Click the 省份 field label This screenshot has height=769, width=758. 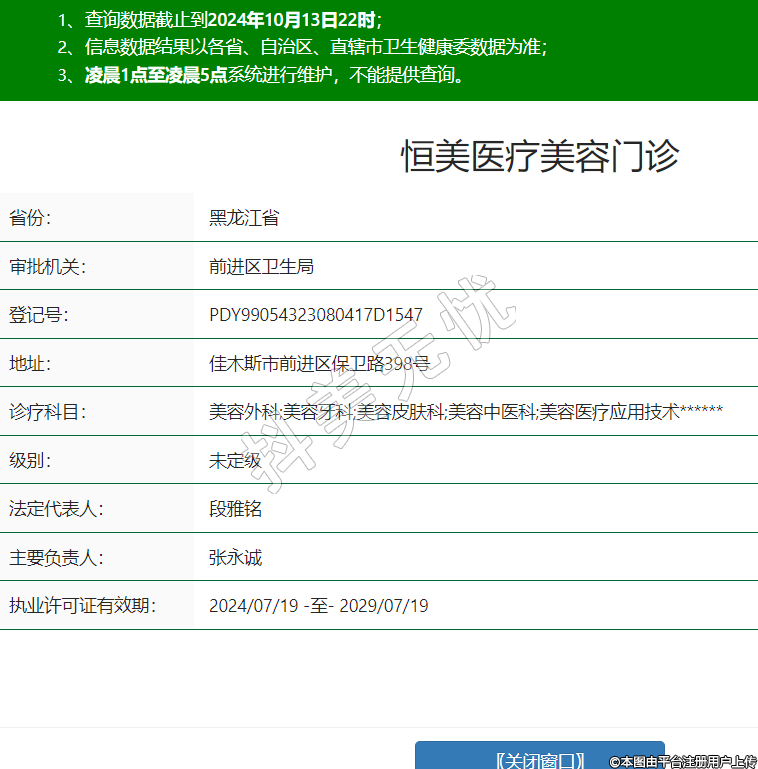30,218
